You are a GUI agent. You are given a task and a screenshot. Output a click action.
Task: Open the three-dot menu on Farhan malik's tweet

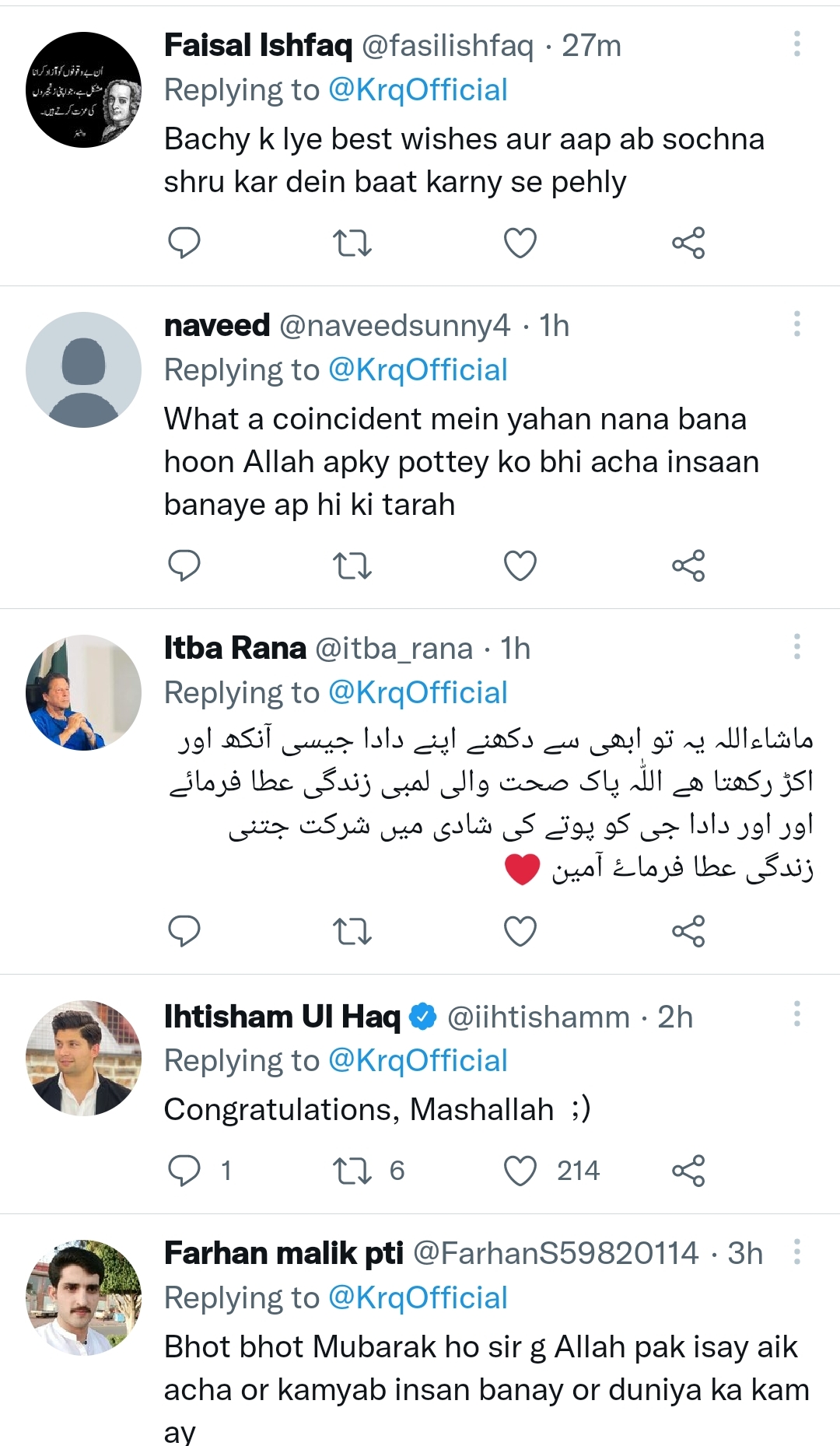click(796, 1250)
